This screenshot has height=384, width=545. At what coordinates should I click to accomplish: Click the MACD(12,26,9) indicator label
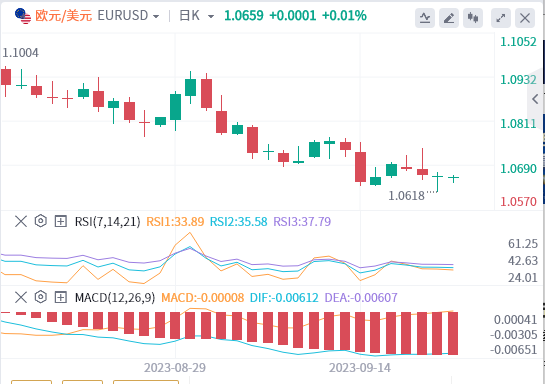point(115,298)
